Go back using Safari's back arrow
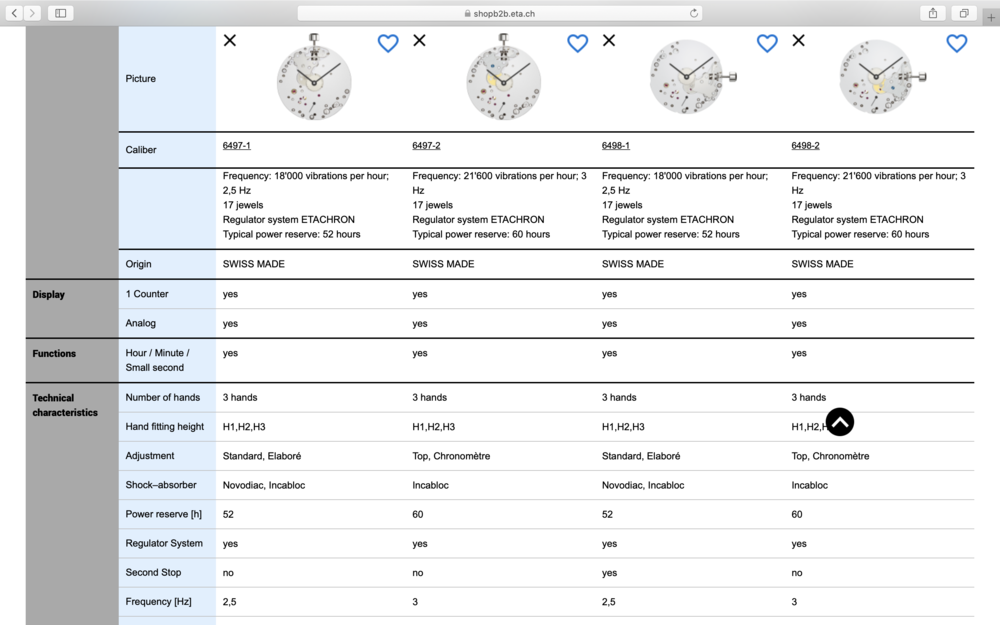 pyautogui.click(x=15, y=13)
